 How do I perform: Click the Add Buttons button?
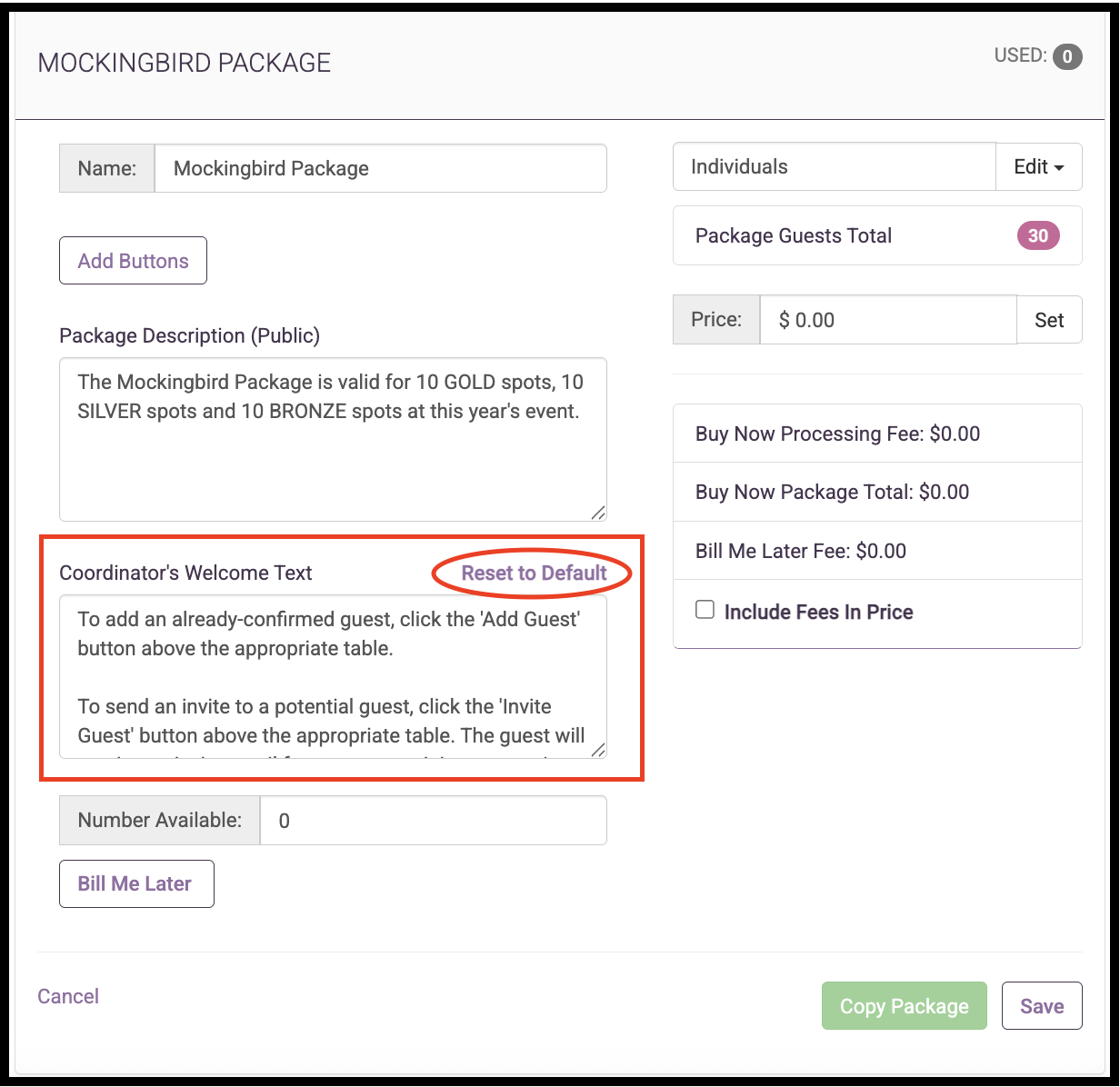(133, 261)
